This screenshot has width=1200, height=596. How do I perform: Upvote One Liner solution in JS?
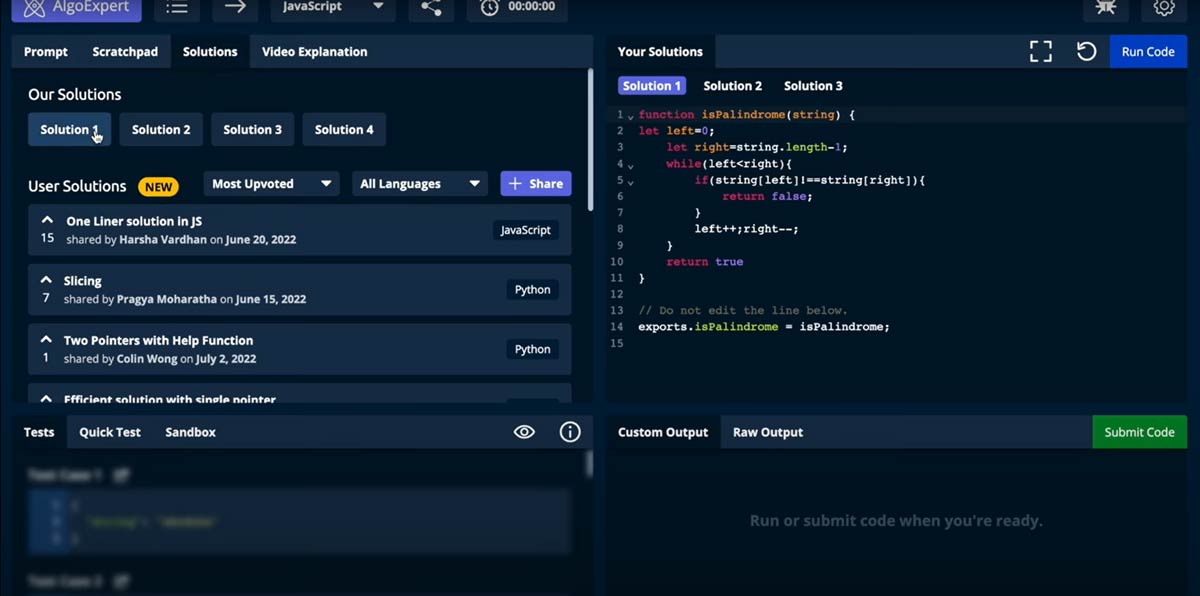[47, 220]
